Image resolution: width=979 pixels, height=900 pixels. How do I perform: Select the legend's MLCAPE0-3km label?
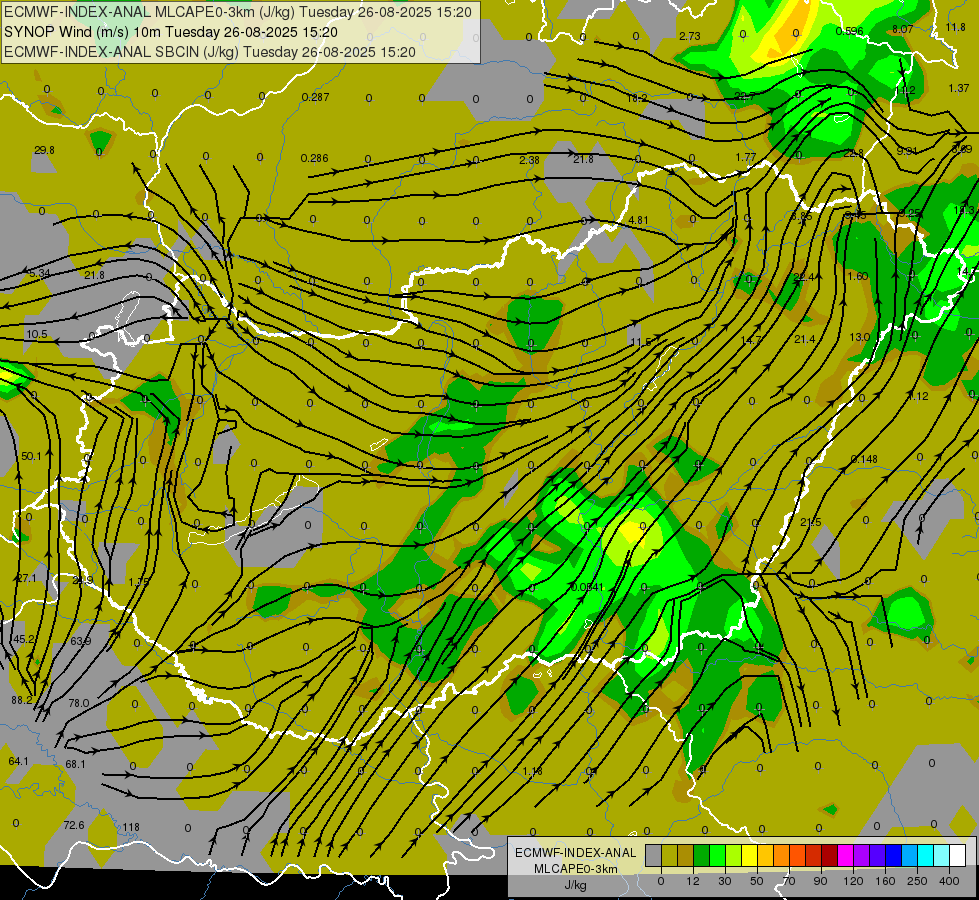tap(576, 869)
